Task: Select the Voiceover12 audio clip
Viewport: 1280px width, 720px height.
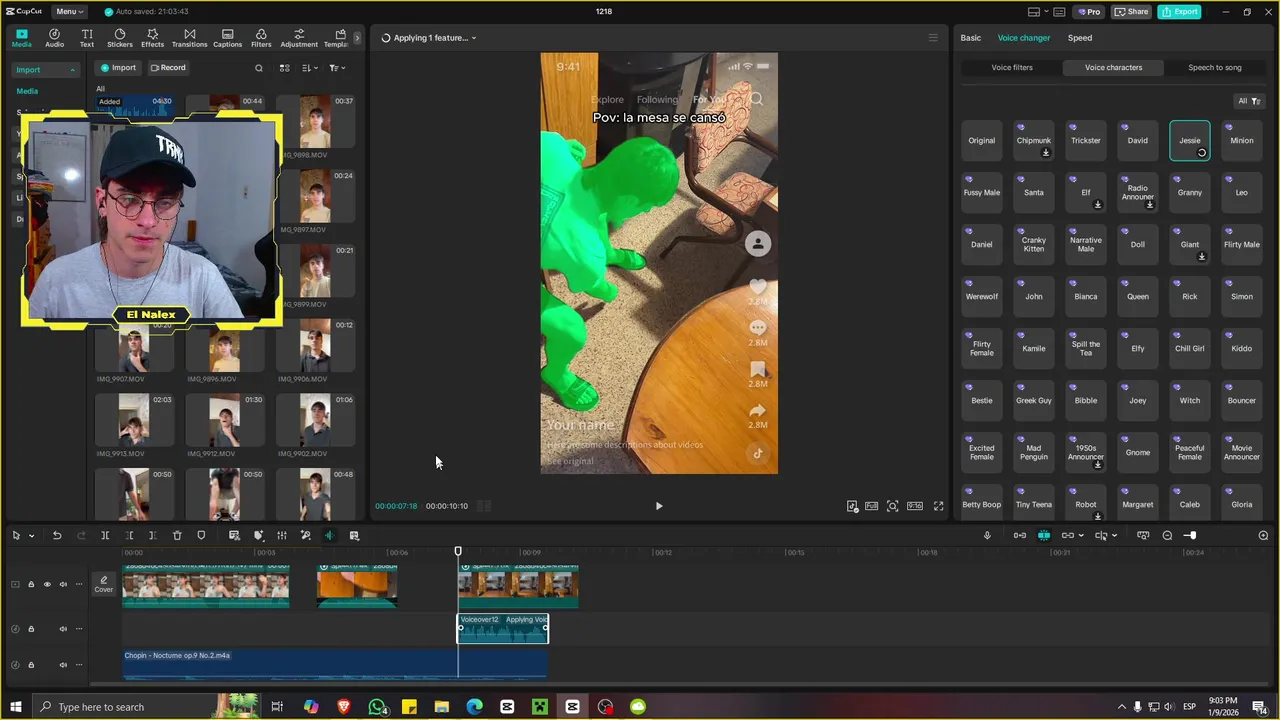Action: (x=503, y=629)
